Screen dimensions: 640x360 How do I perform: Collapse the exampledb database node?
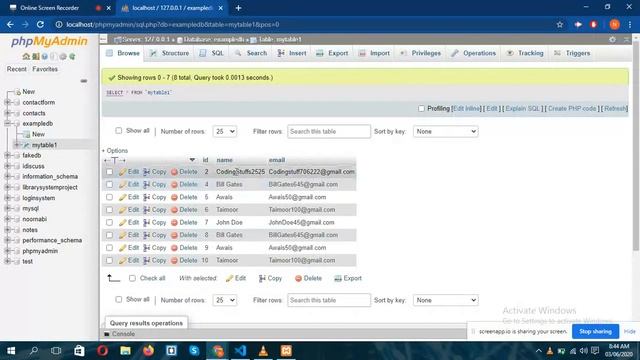coord(7,123)
